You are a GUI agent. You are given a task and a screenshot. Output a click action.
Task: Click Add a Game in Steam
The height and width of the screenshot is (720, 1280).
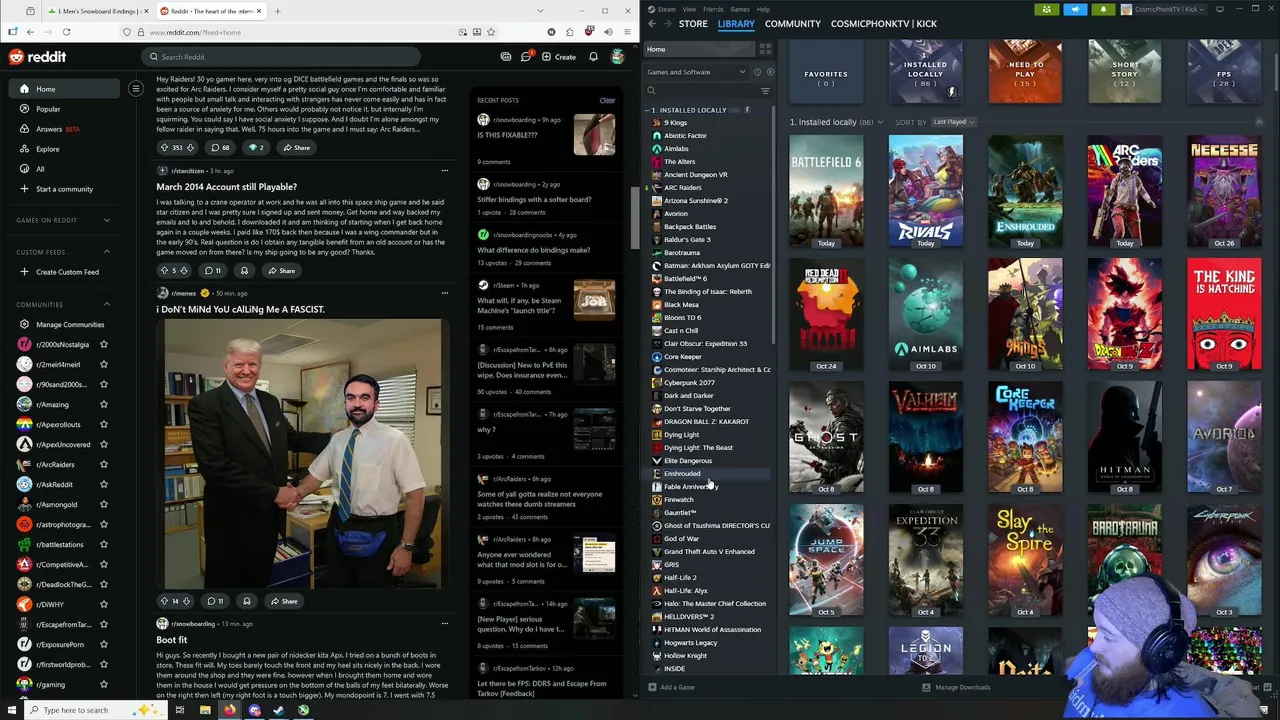[x=671, y=687]
